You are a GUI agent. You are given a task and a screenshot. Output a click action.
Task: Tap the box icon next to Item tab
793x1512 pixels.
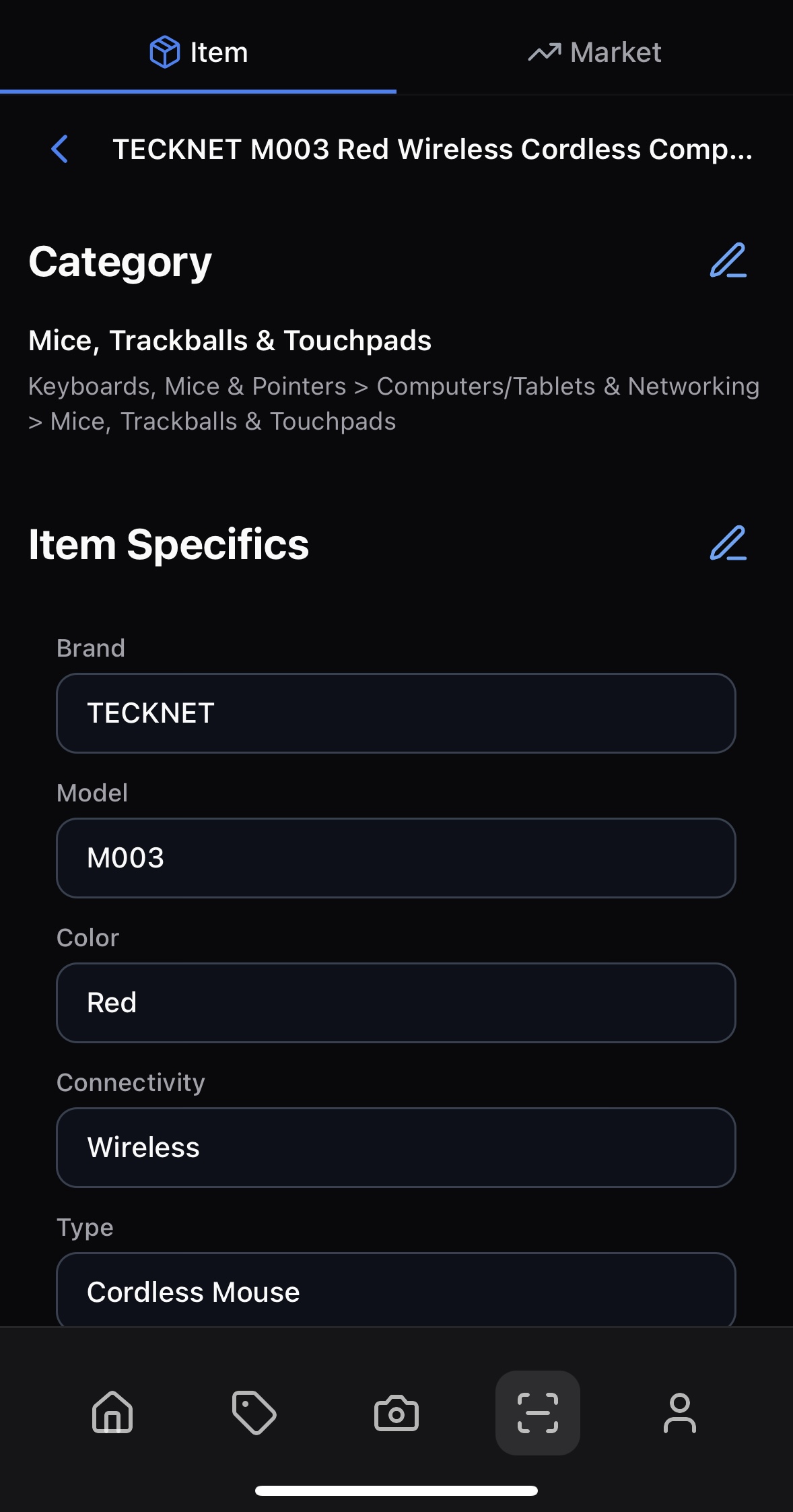tap(165, 51)
